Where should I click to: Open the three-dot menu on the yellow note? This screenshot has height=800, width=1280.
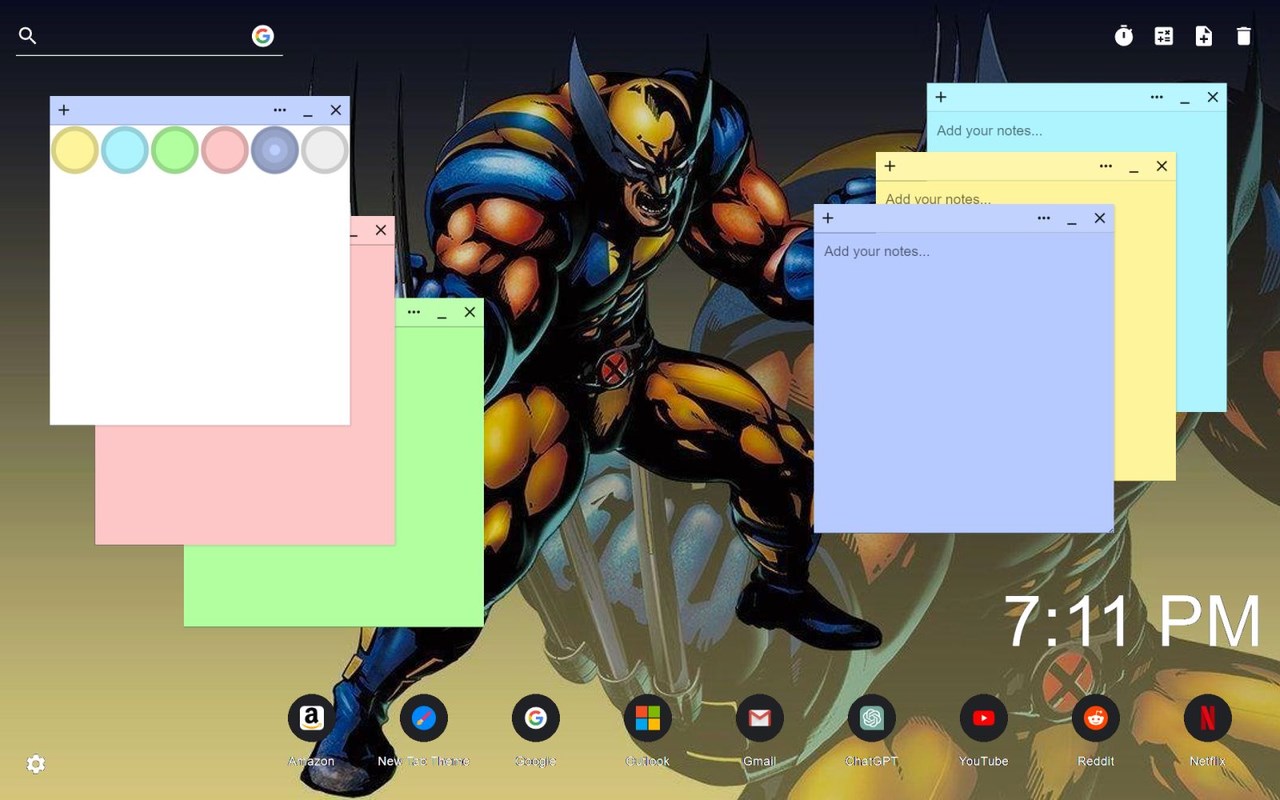[x=1106, y=166]
